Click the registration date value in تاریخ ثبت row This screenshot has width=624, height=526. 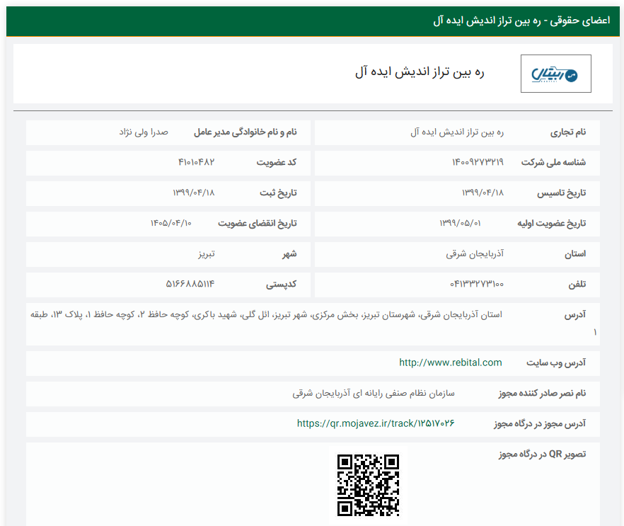[x=193, y=193]
